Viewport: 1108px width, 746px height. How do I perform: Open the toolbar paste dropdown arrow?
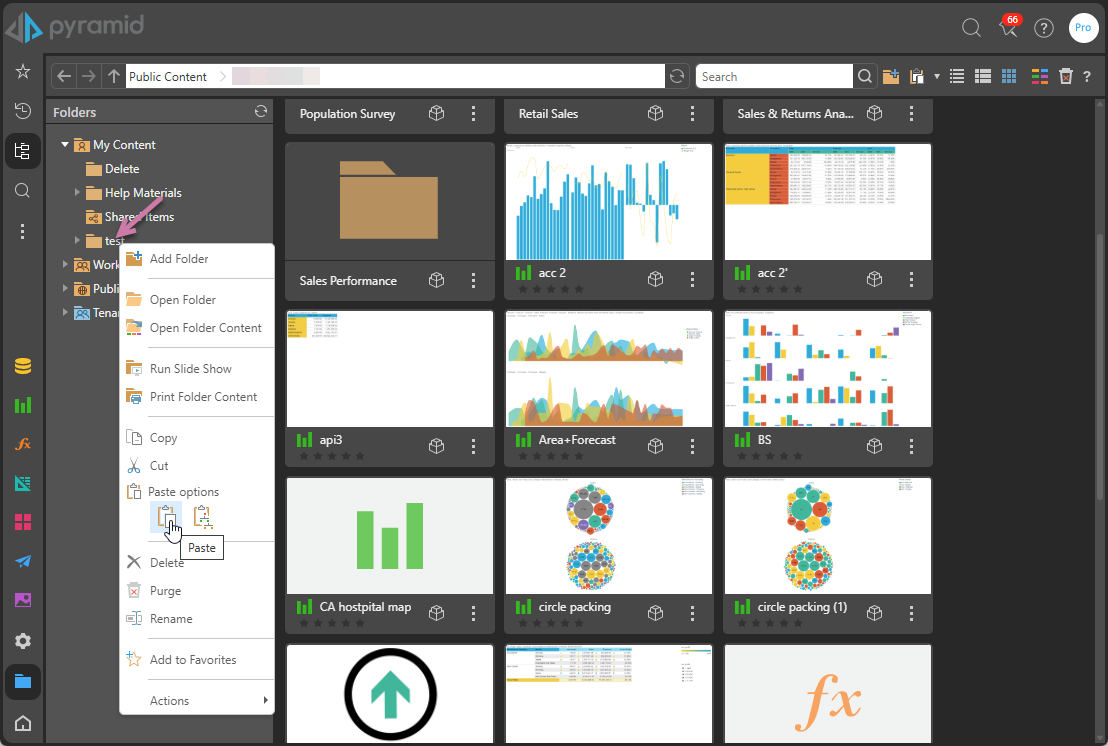pyautogui.click(x=936, y=77)
